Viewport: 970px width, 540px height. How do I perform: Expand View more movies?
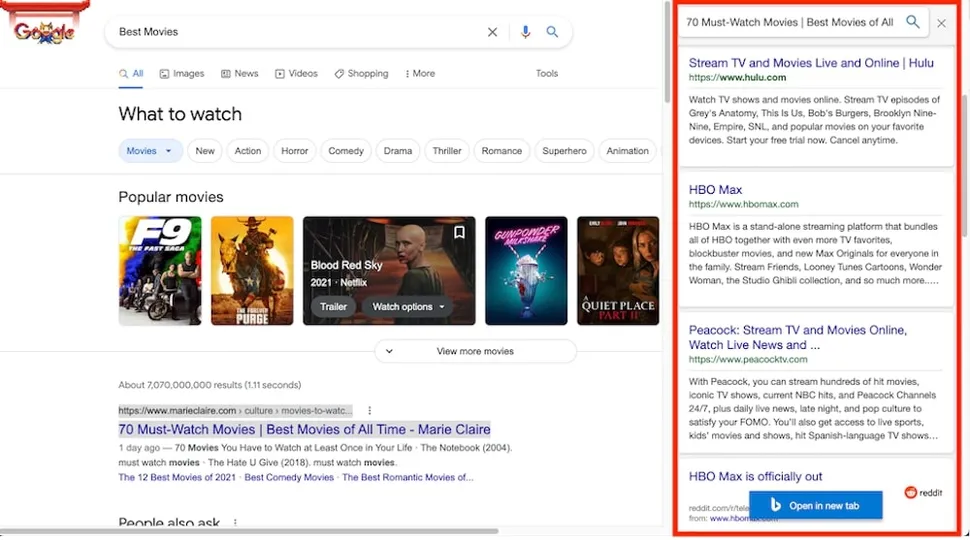(475, 351)
